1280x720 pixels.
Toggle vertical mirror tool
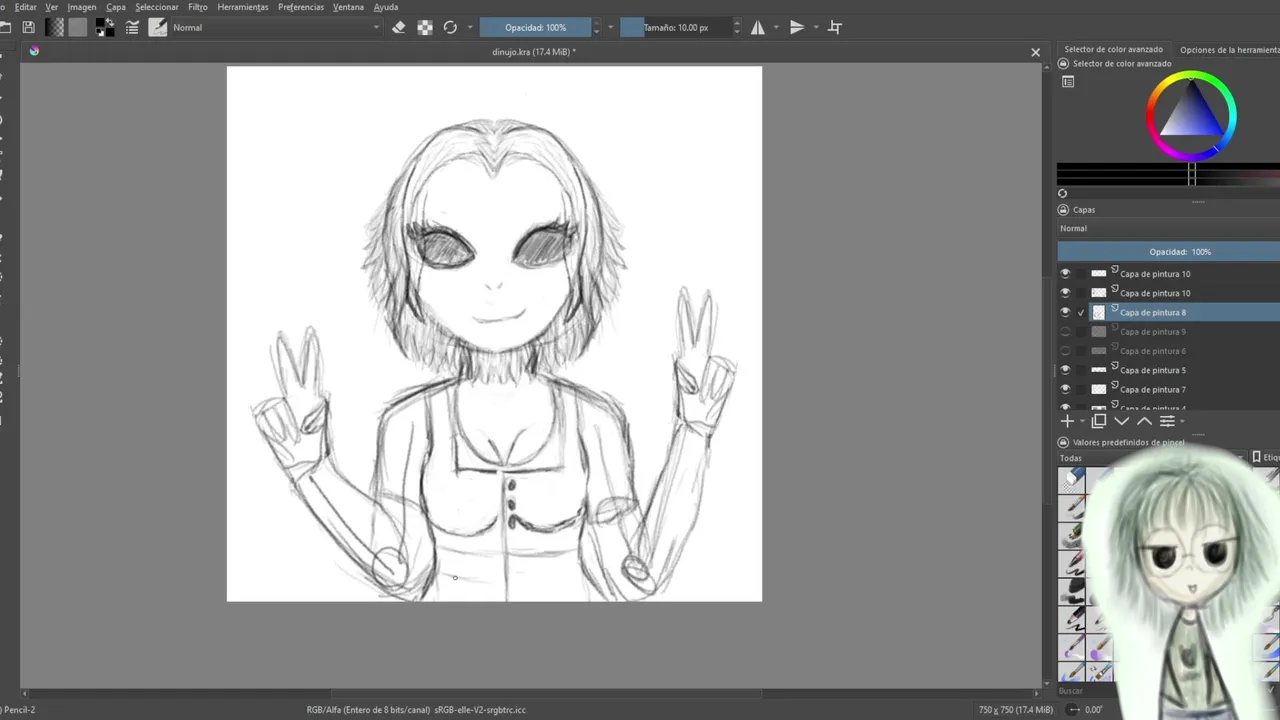click(797, 28)
